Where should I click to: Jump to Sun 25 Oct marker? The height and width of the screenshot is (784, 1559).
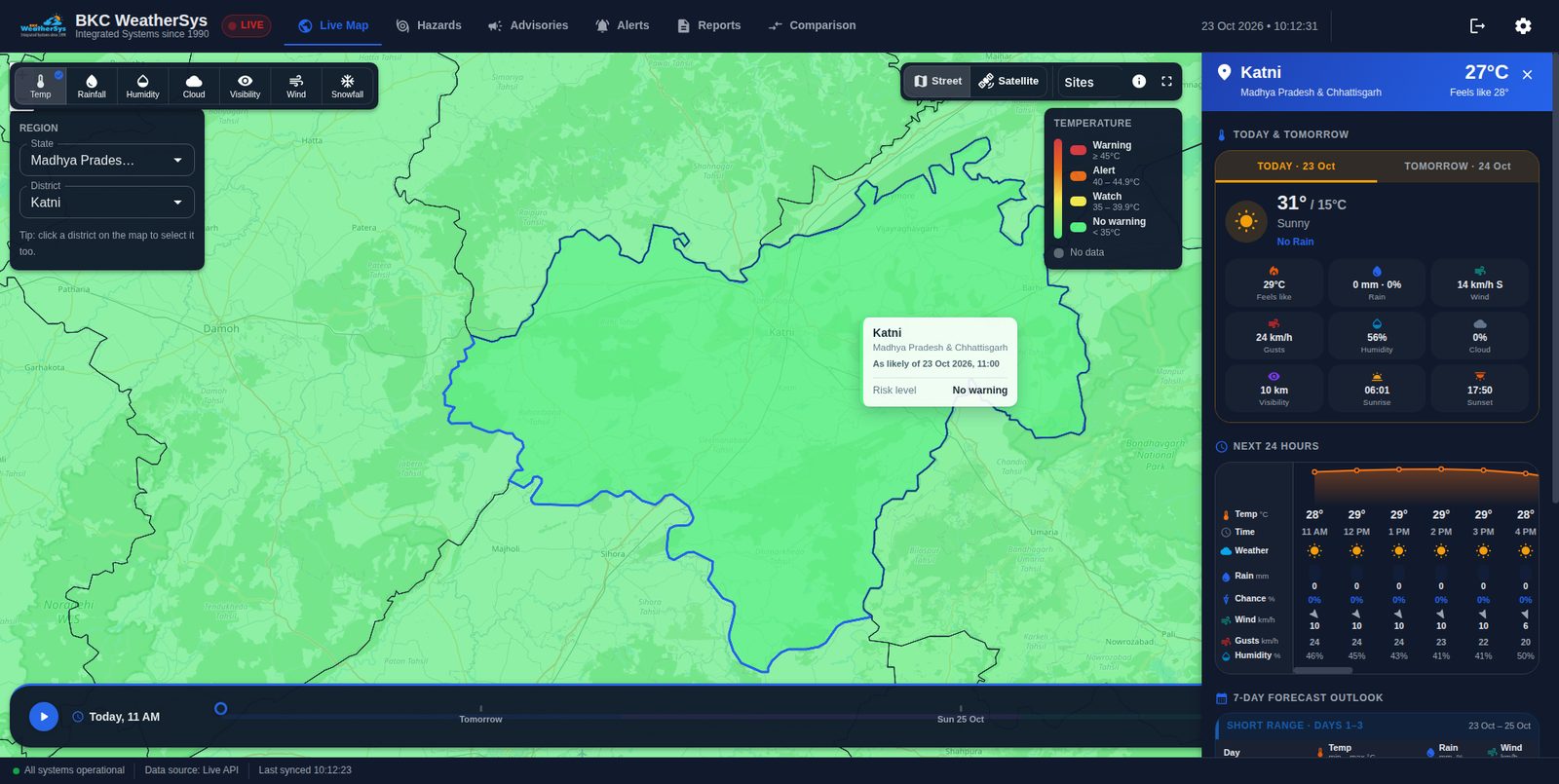click(961, 719)
